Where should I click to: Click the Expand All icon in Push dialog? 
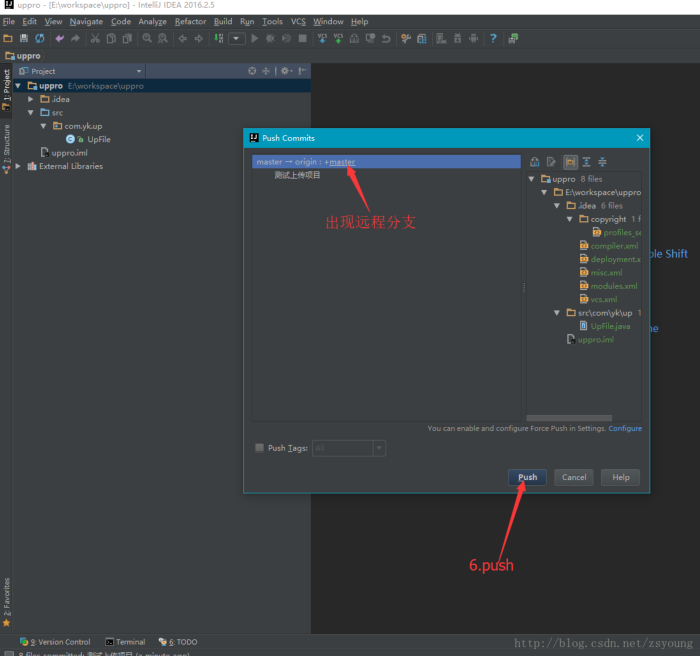click(x=586, y=162)
